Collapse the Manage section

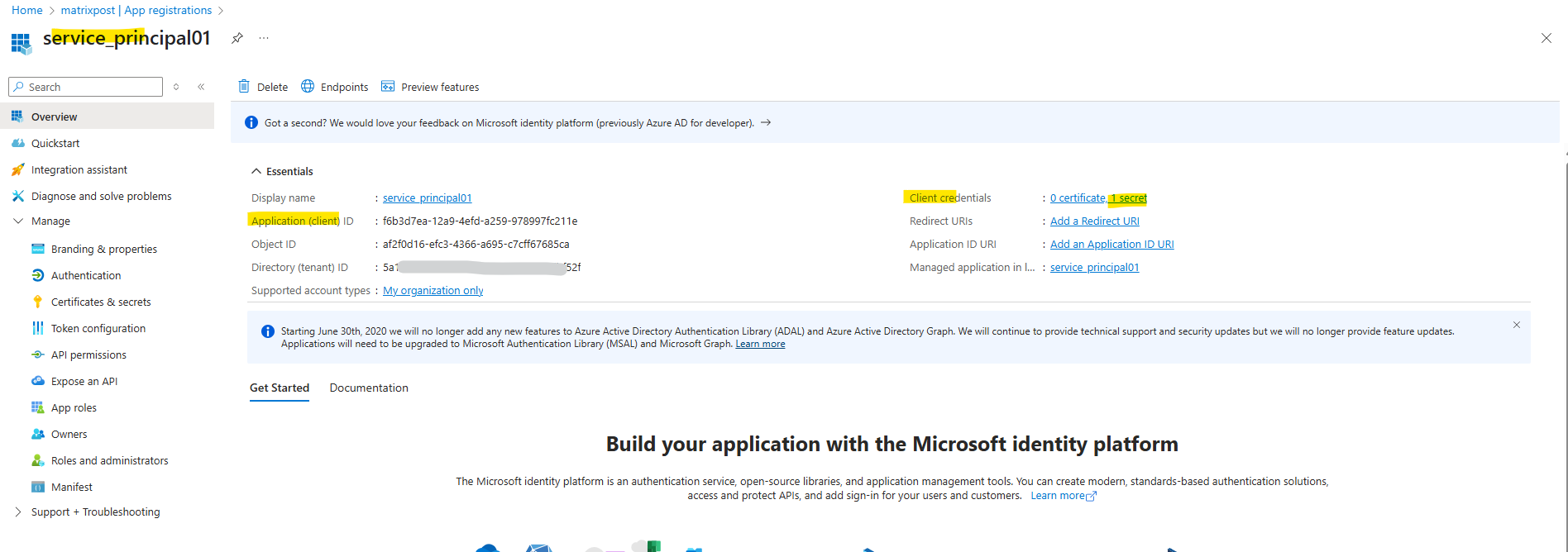coord(18,221)
